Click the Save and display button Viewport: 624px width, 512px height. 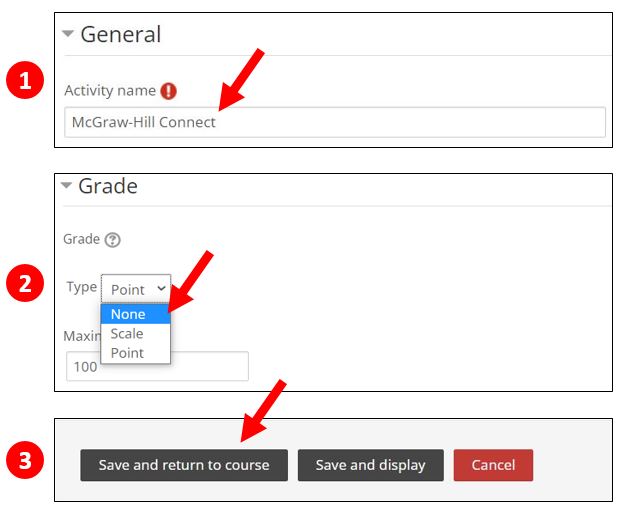coord(370,465)
